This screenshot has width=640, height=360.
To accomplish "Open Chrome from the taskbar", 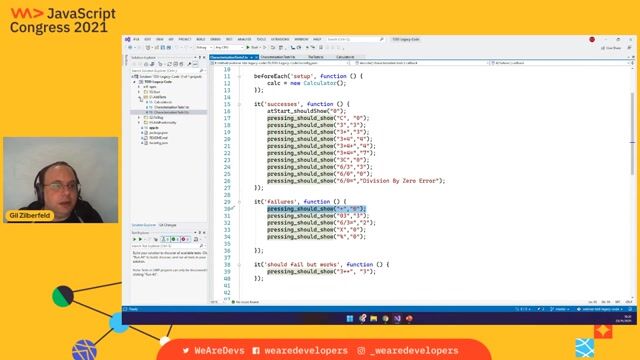I will pos(385,318).
